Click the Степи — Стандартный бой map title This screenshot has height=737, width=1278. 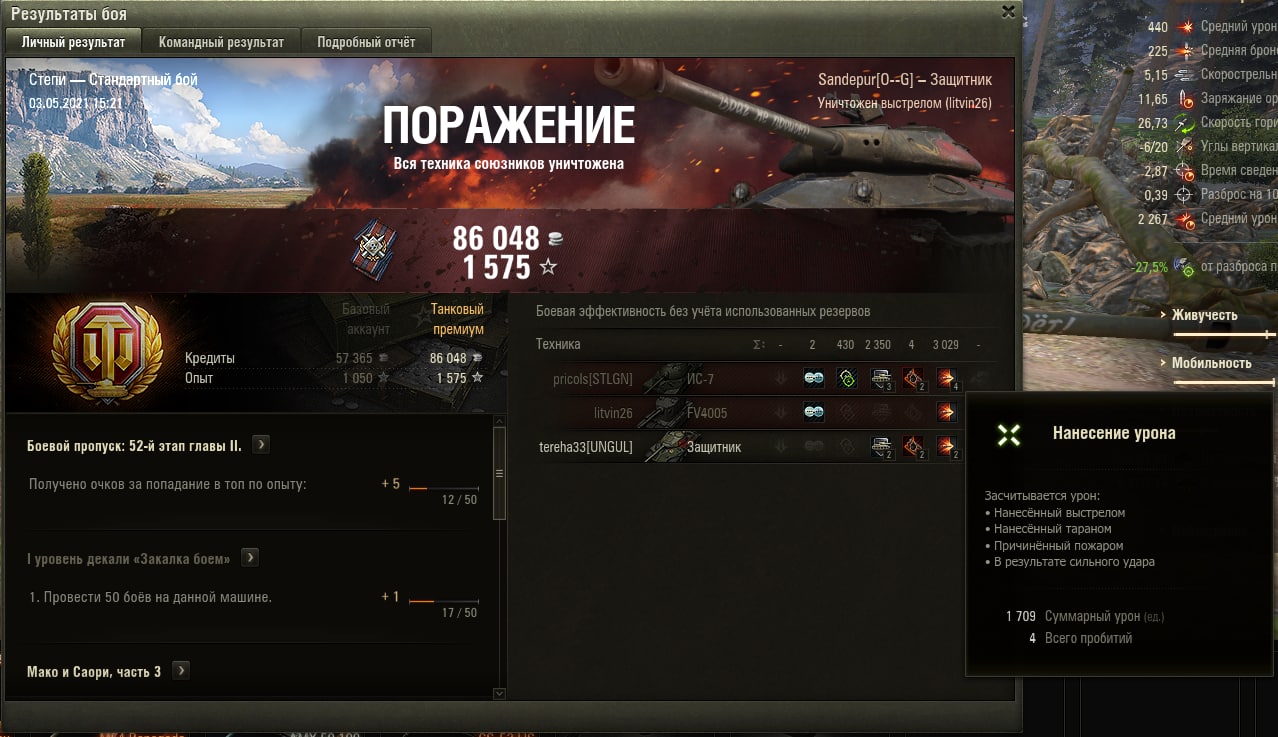(113, 80)
